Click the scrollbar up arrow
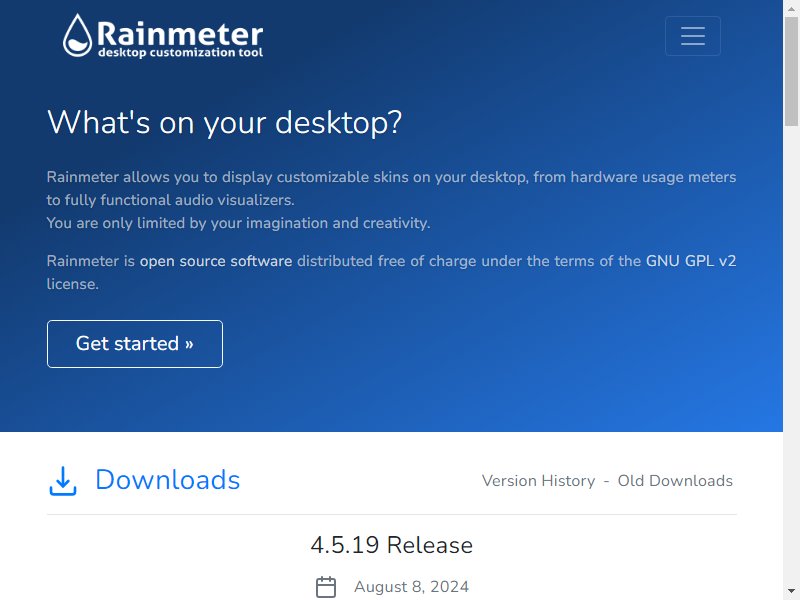Viewport: 800px width, 600px height. (x=791, y=8)
